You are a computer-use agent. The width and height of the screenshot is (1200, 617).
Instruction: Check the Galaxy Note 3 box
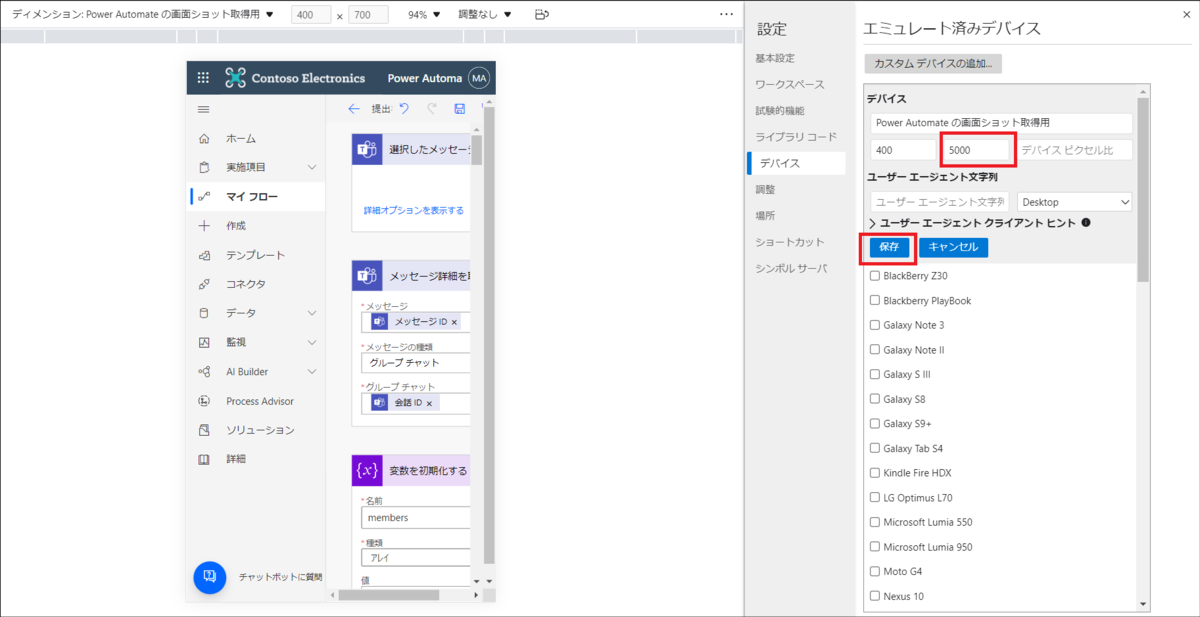coord(875,325)
